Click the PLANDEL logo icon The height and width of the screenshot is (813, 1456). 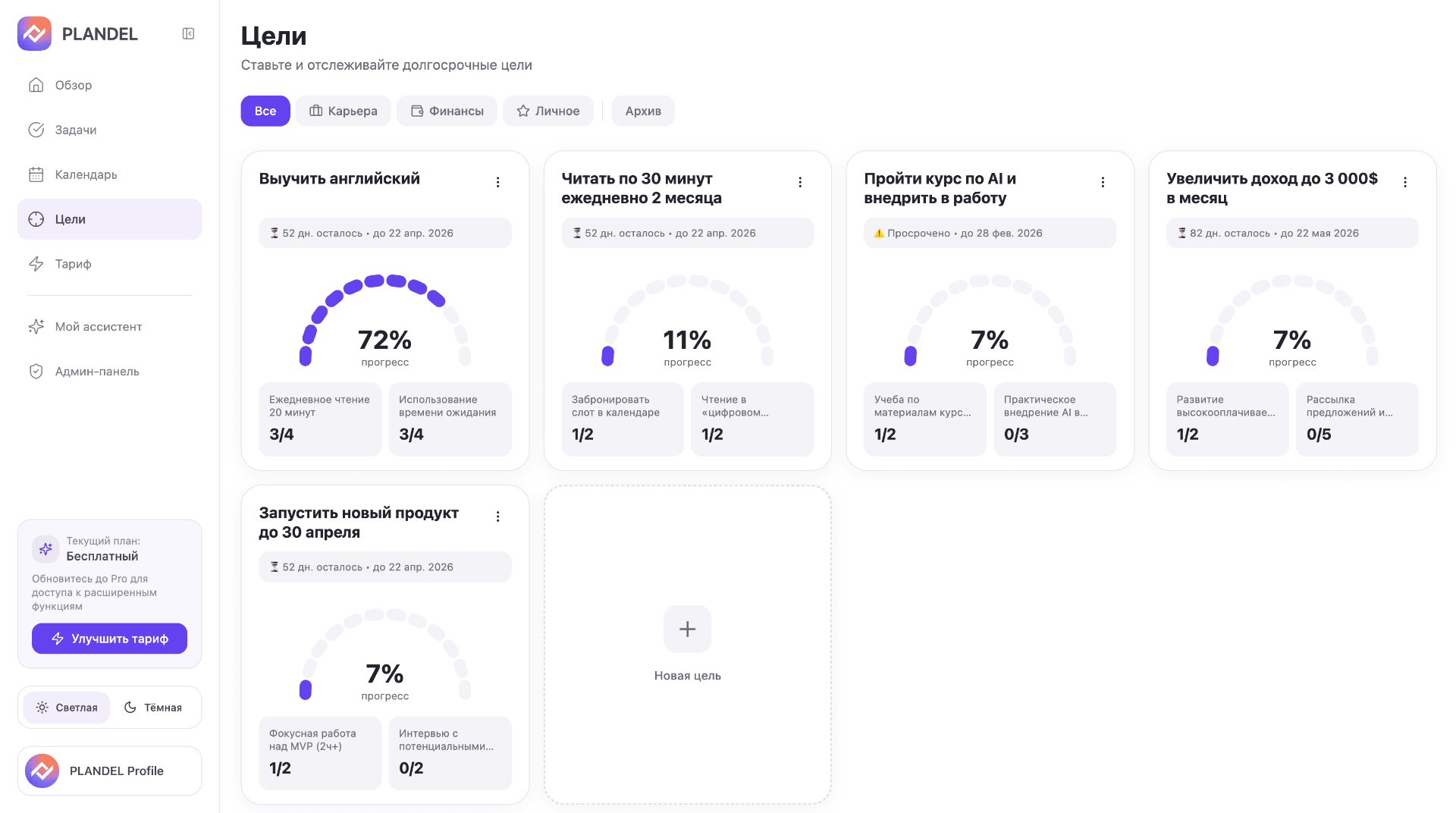point(34,33)
